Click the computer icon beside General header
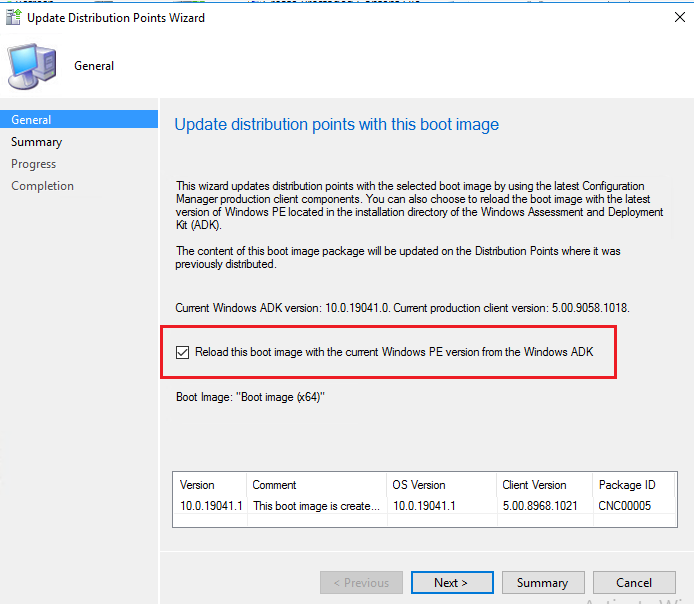Image resolution: width=694 pixels, height=604 pixels. pyautogui.click(x=32, y=67)
